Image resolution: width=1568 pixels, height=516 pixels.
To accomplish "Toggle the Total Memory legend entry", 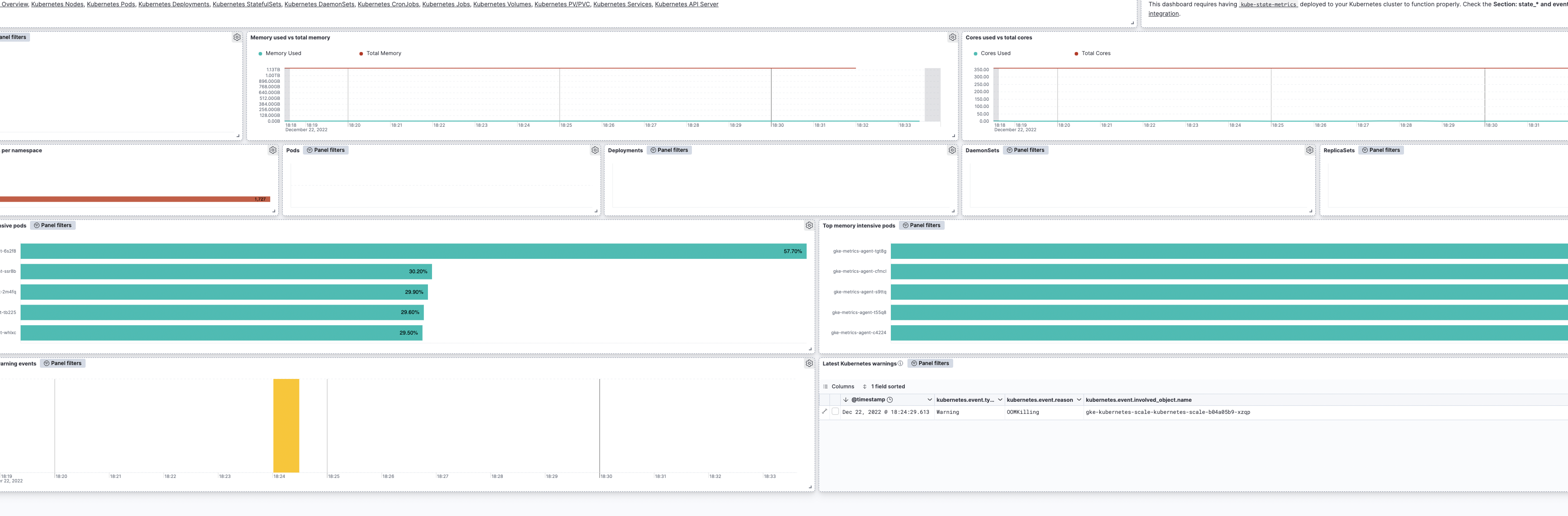I will (x=382, y=53).
